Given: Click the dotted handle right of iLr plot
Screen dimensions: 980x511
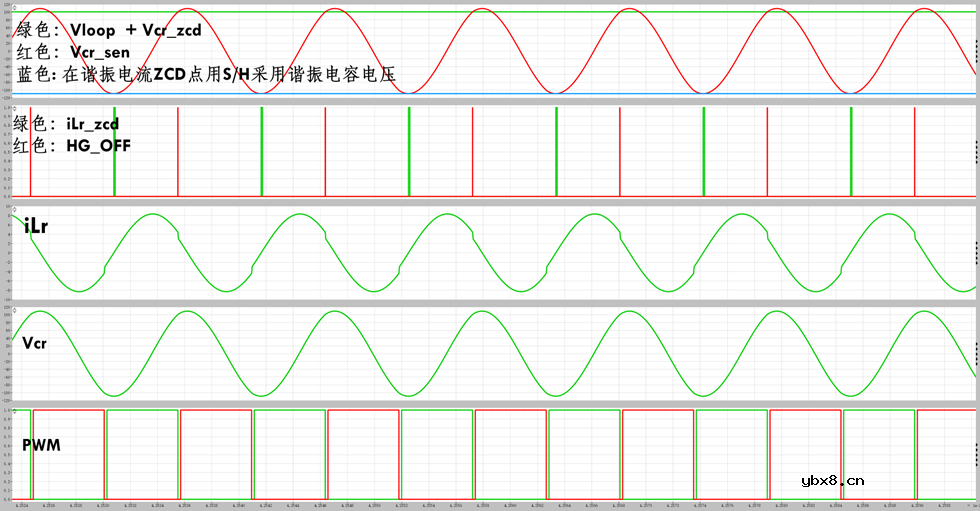Looking at the screenshot, I should tap(976, 253).
